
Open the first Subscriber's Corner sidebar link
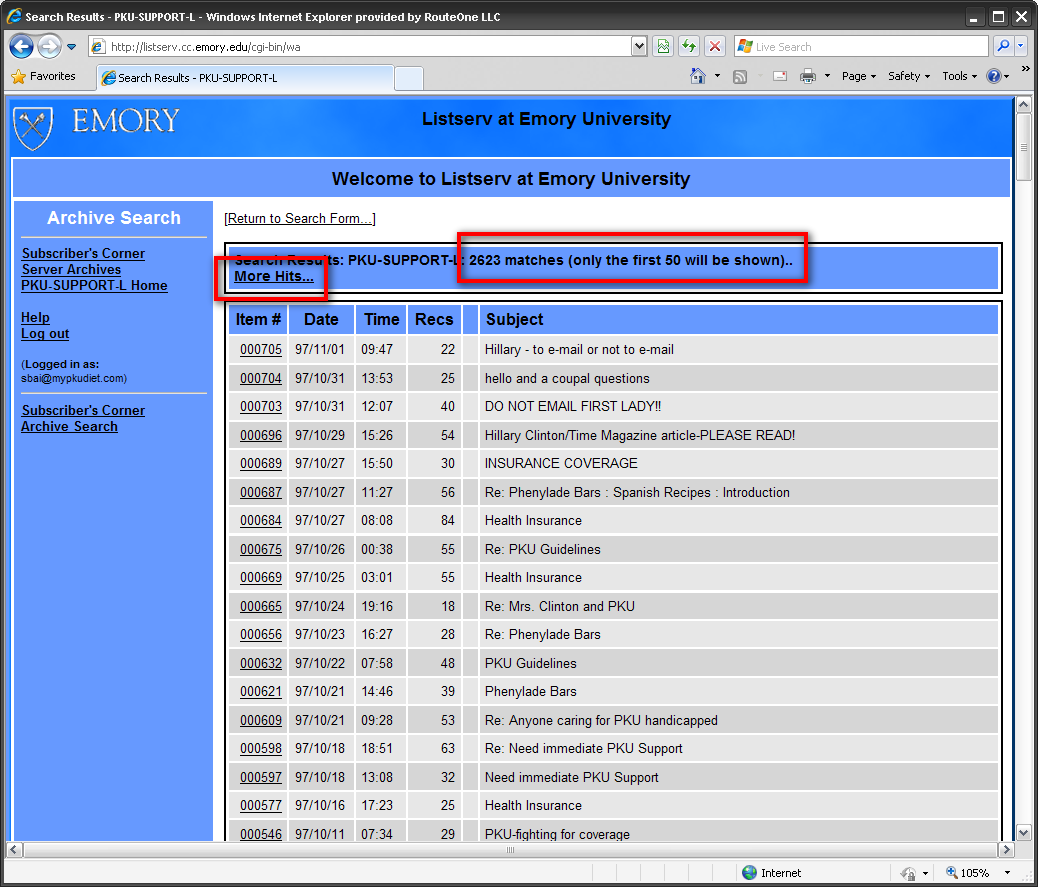tap(83, 254)
